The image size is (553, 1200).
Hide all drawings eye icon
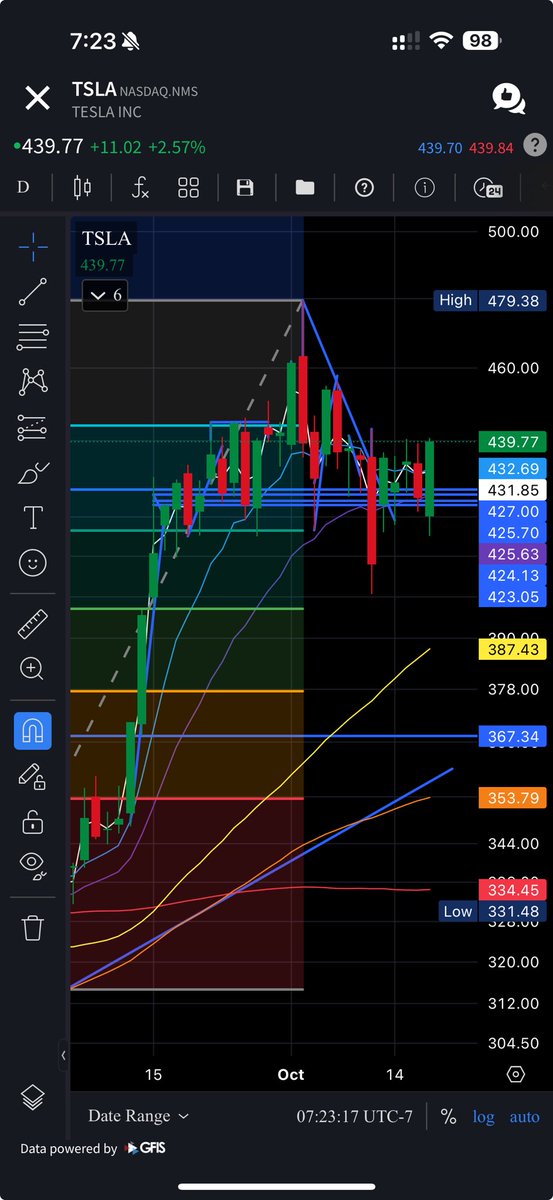coord(33,865)
